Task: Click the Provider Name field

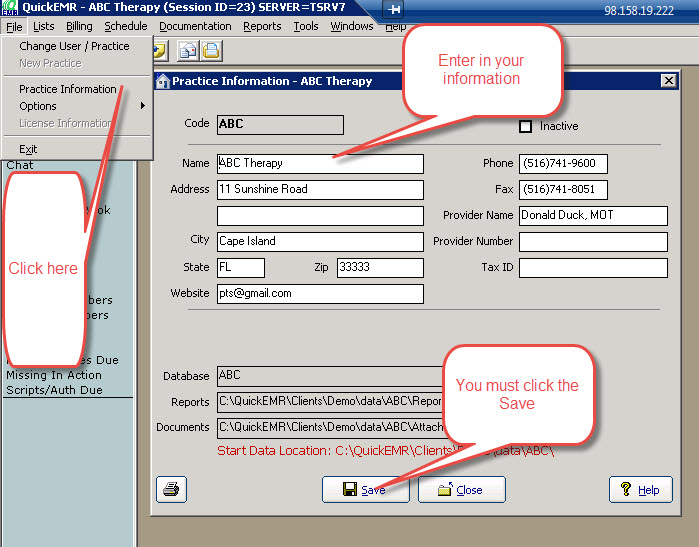Action: coord(593,216)
